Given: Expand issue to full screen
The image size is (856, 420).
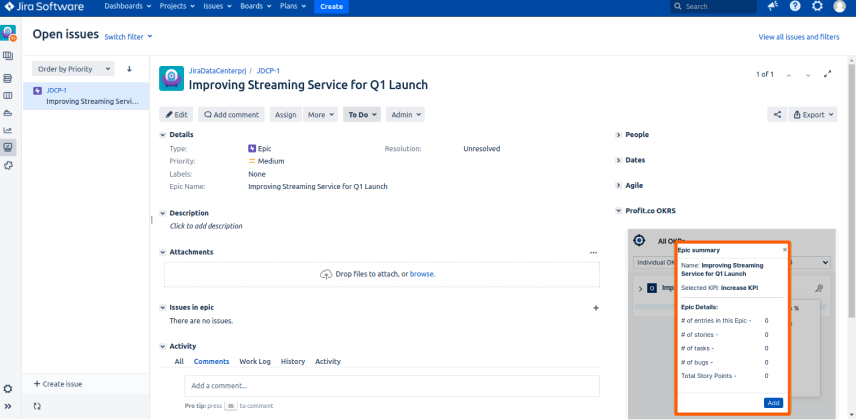Looking at the screenshot, I should click(828, 74).
